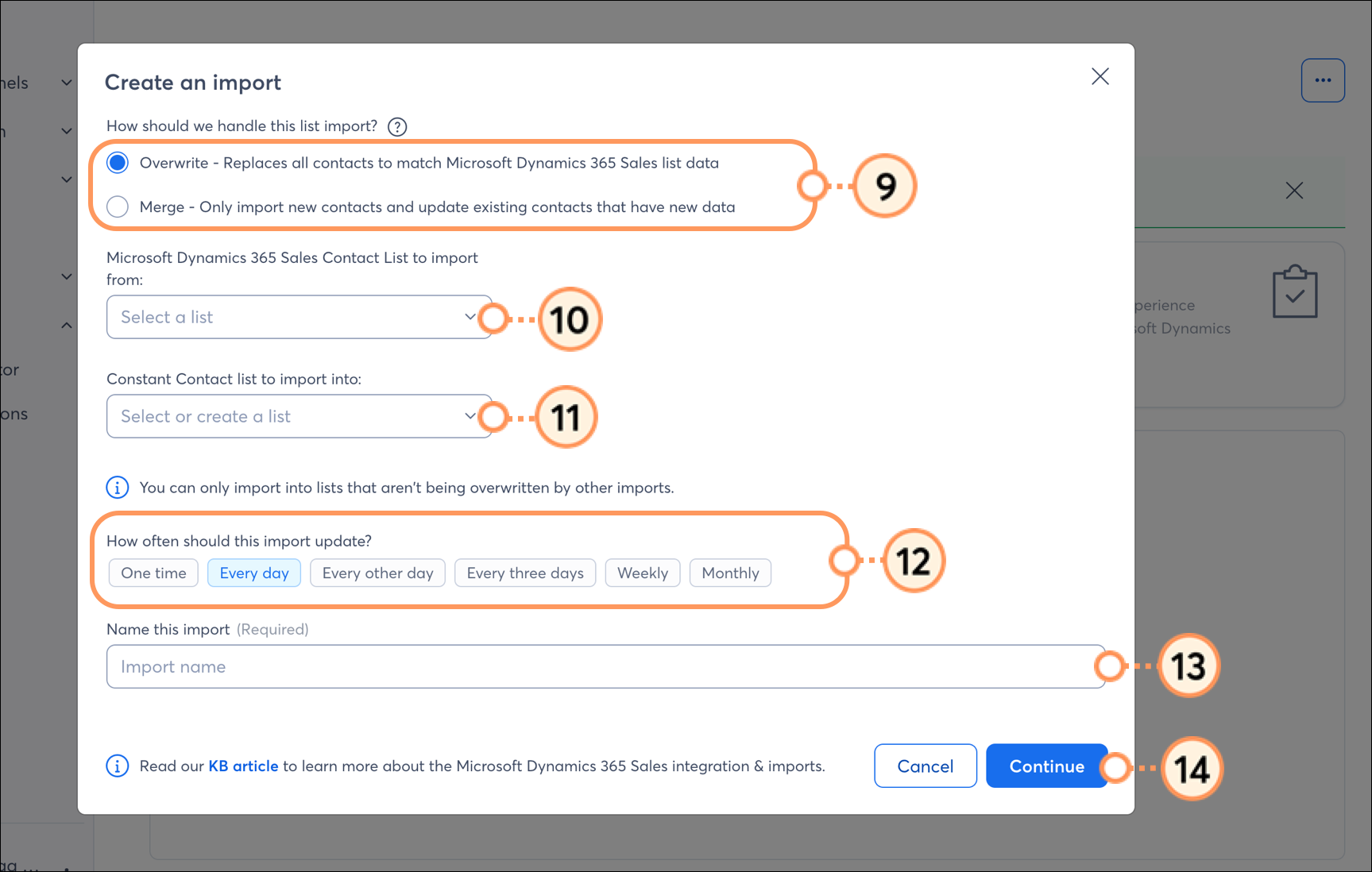Open the KB article link
This screenshot has width=1372, height=872.
coord(243,766)
